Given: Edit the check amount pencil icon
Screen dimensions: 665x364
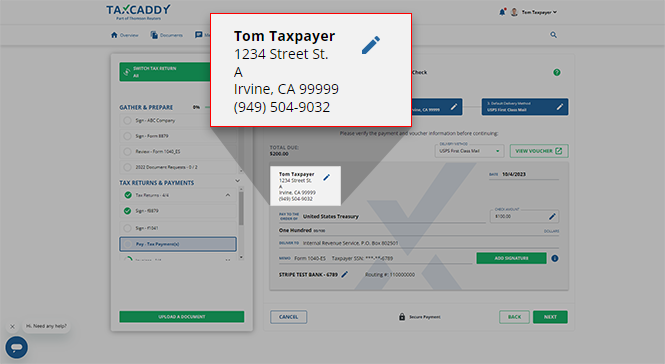Looking at the screenshot, I should 552,216.
